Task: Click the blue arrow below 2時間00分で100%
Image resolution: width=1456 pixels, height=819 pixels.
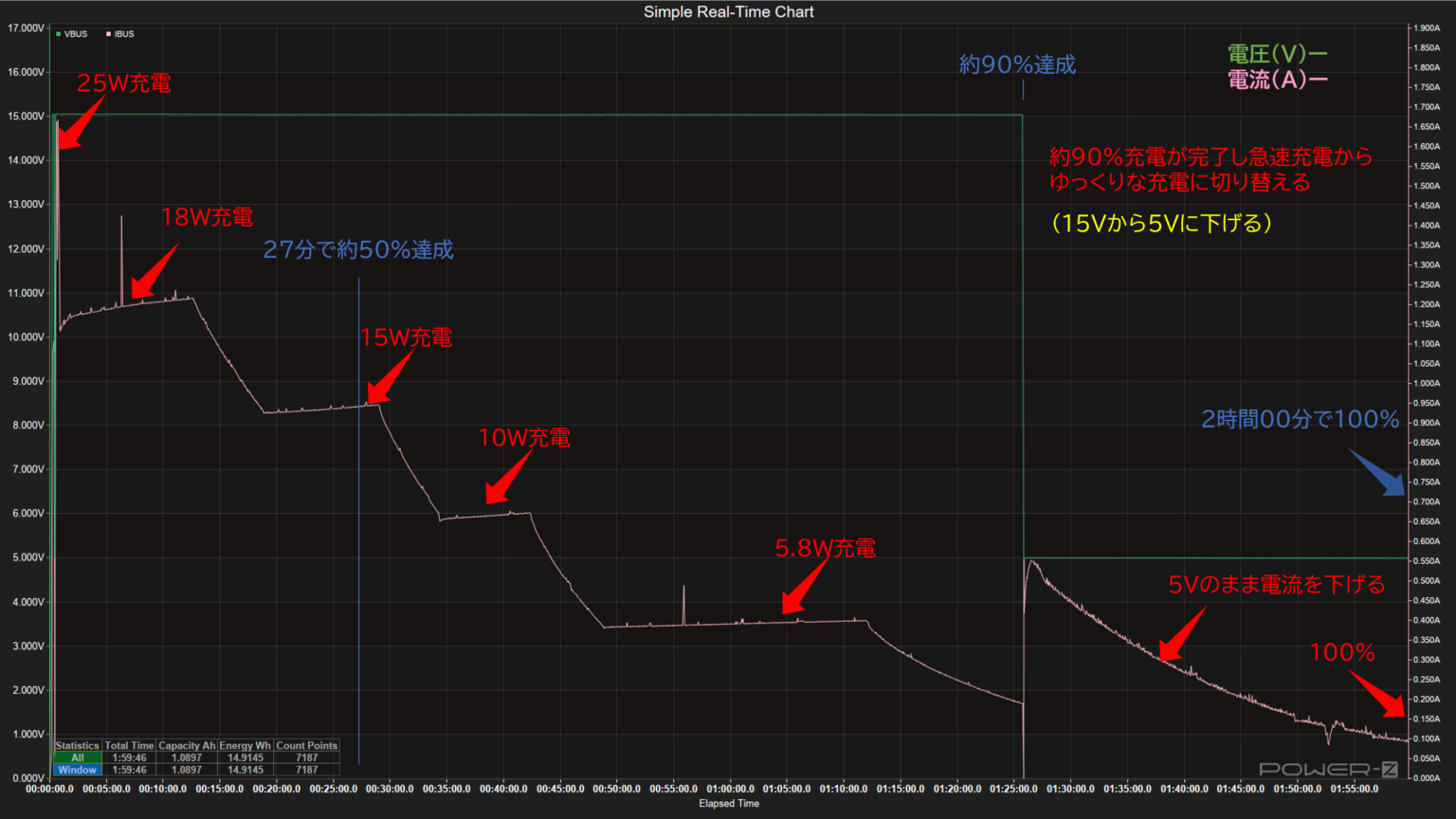Action: pos(1377,473)
